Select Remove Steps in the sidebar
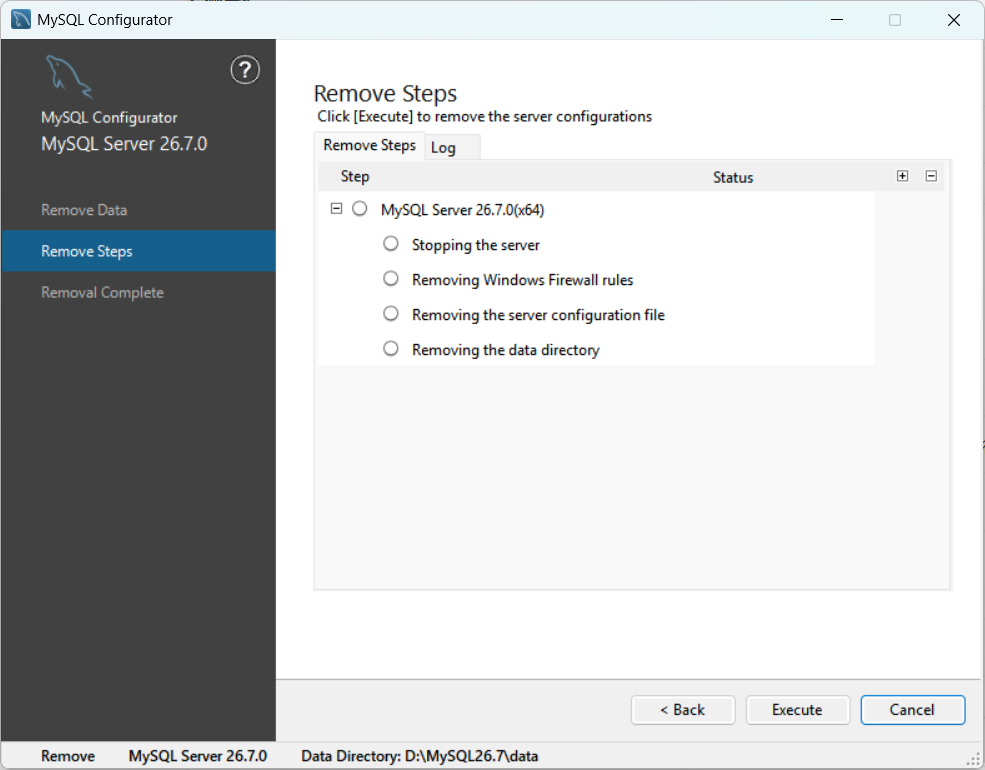Viewport: 985px width, 770px height. tap(138, 251)
